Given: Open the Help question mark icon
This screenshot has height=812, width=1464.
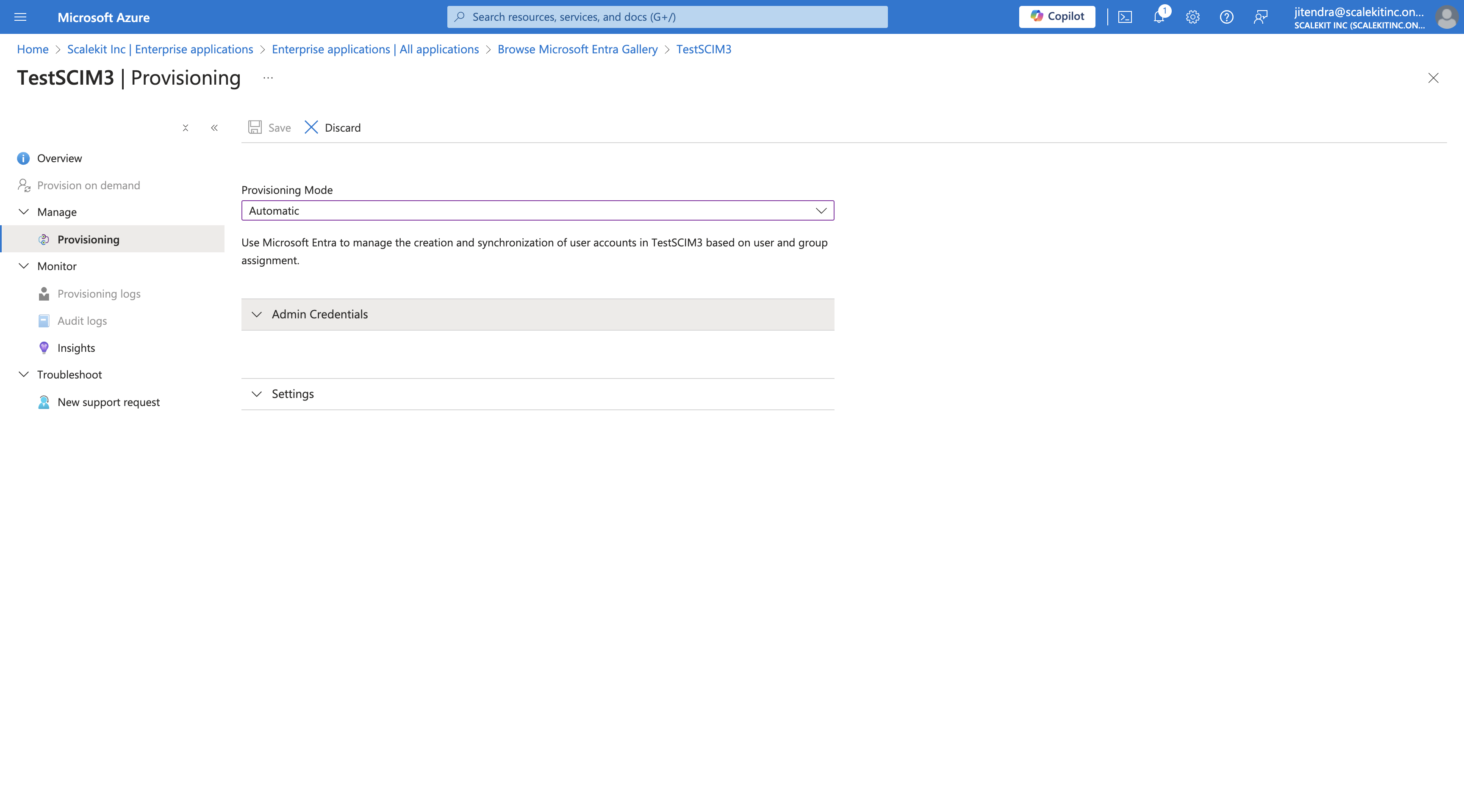Looking at the screenshot, I should pyautogui.click(x=1226, y=17).
